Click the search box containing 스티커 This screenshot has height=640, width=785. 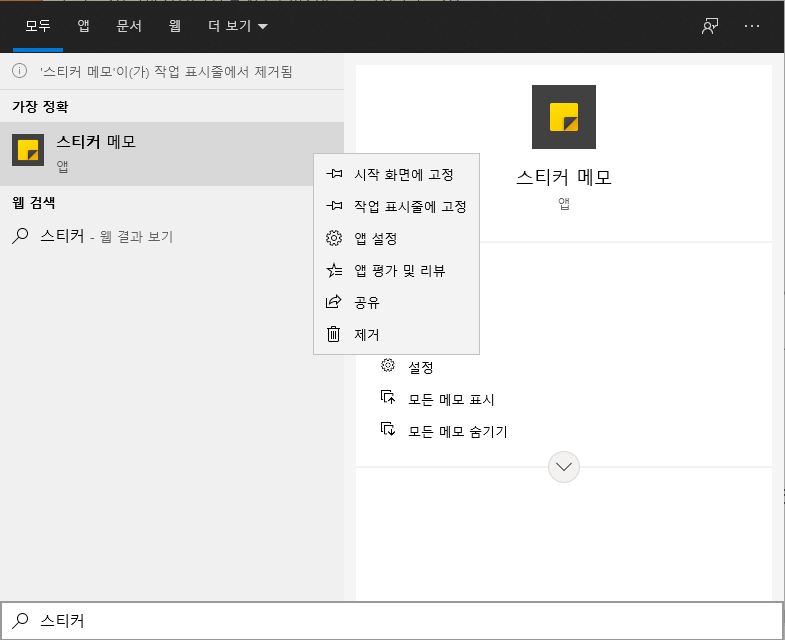click(x=392, y=620)
